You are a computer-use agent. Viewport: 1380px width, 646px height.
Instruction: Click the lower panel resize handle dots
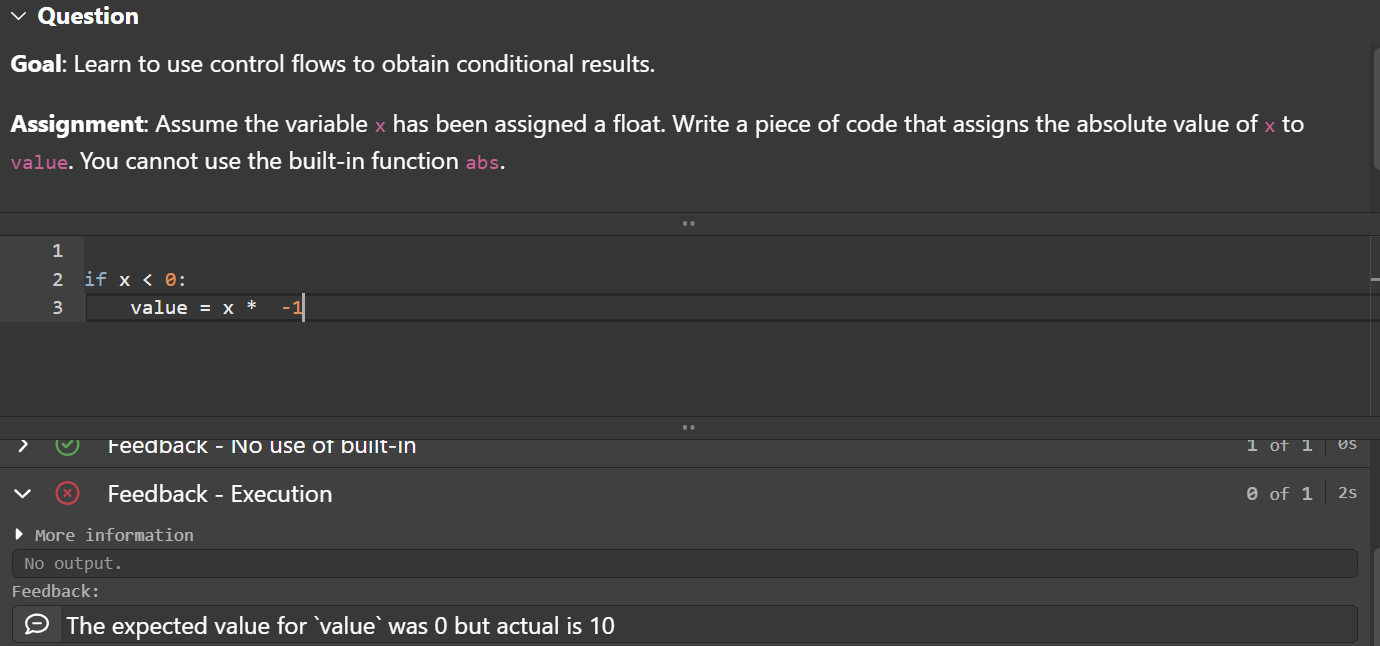(689, 426)
